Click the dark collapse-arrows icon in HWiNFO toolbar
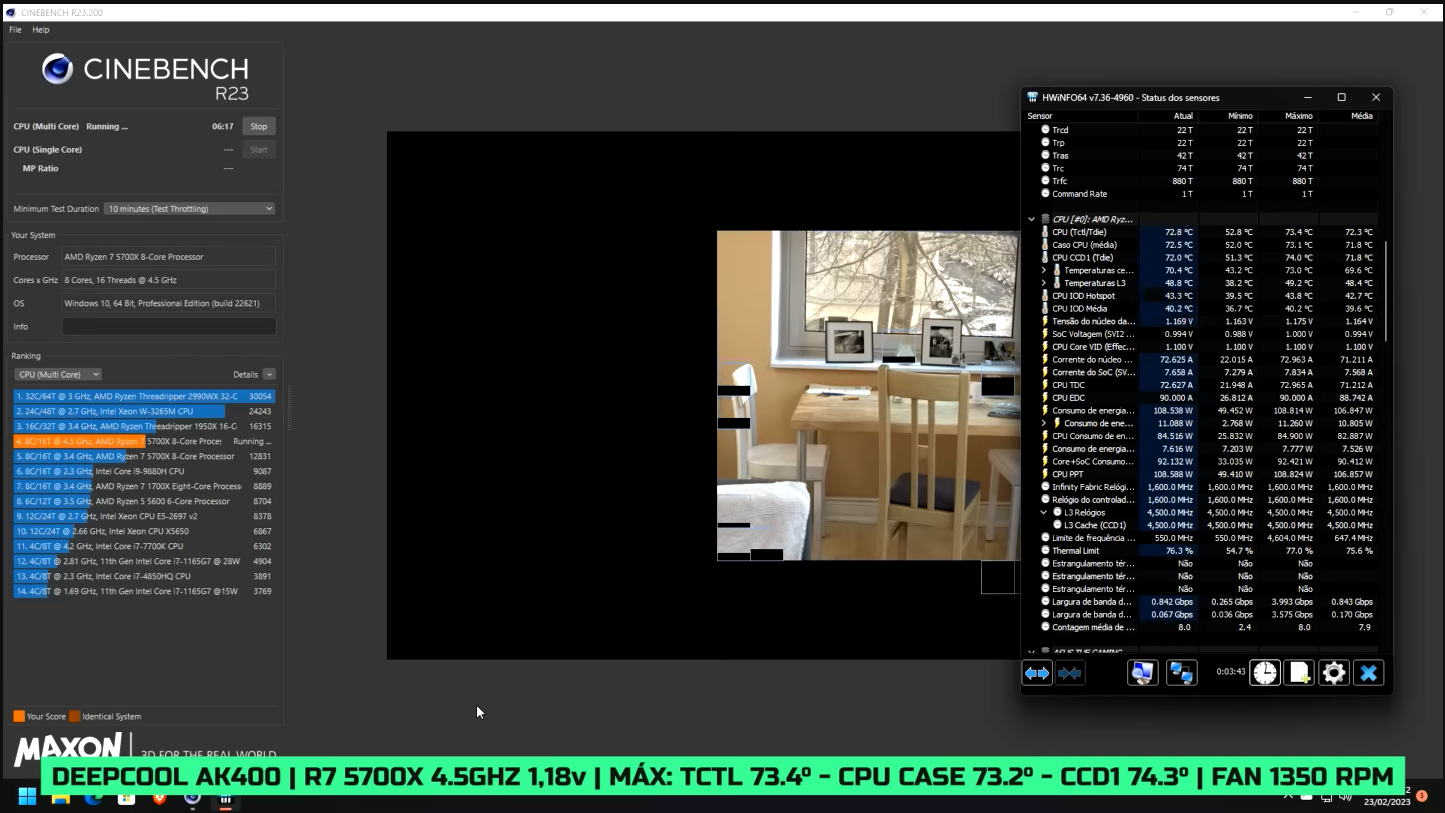Screen dimensions: 1445x813 pyautogui.click(x=1069, y=673)
